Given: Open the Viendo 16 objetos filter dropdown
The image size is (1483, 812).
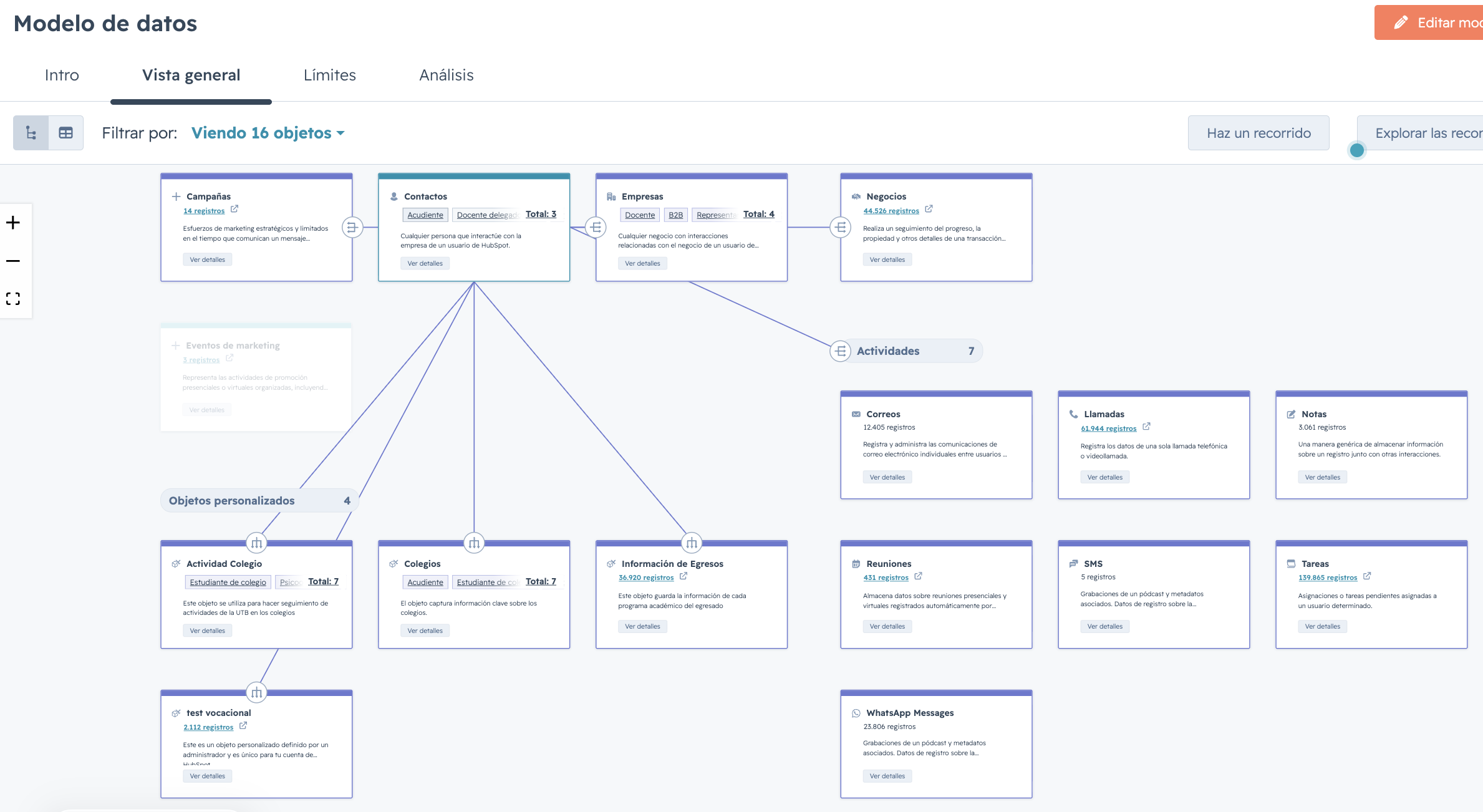Looking at the screenshot, I should (x=268, y=133).
